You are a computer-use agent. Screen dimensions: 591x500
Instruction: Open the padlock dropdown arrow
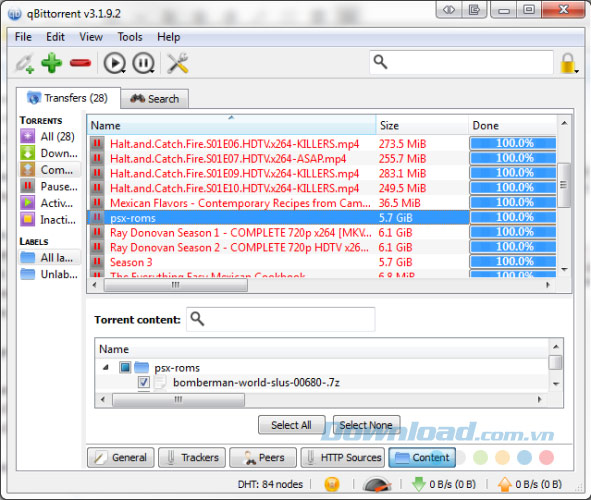click(x=577, y=71)
